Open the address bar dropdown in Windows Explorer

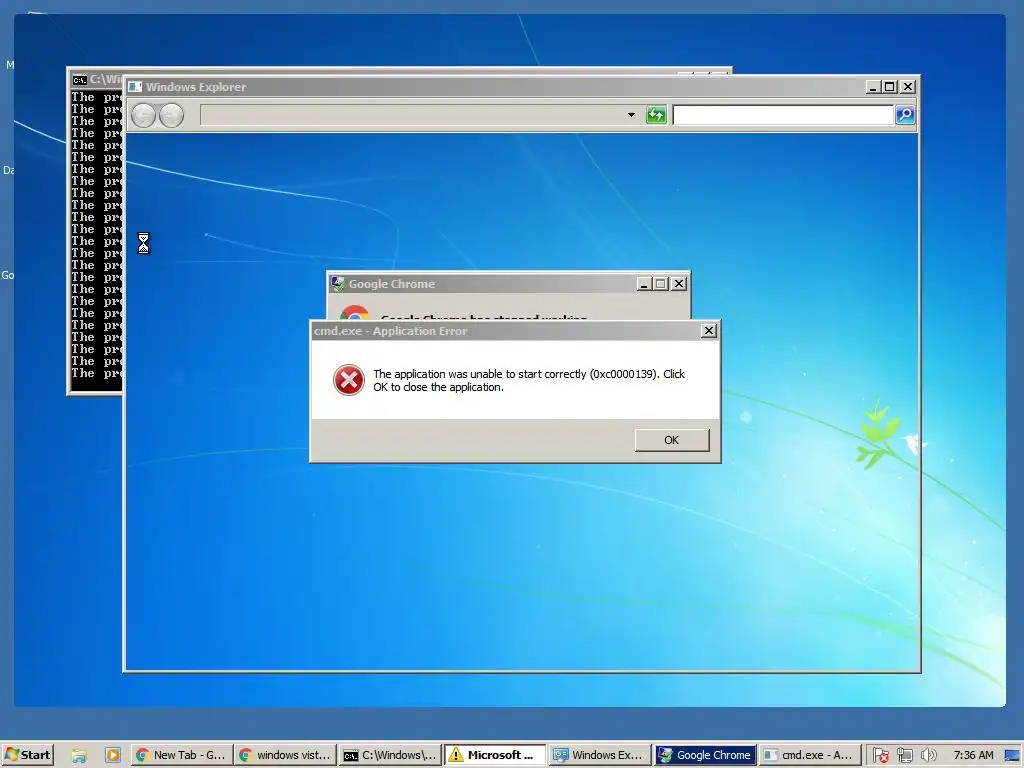[631, 115]
